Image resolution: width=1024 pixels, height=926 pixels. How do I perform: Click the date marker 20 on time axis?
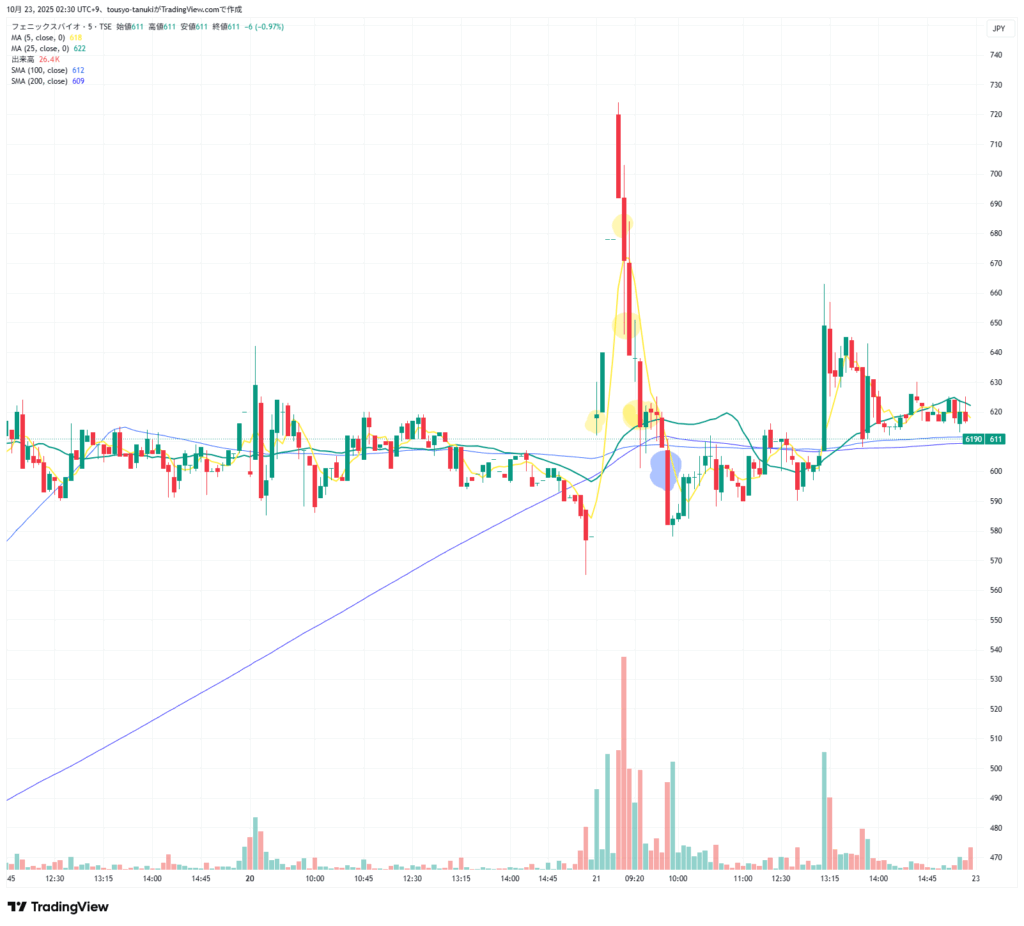tap(250, 878)
